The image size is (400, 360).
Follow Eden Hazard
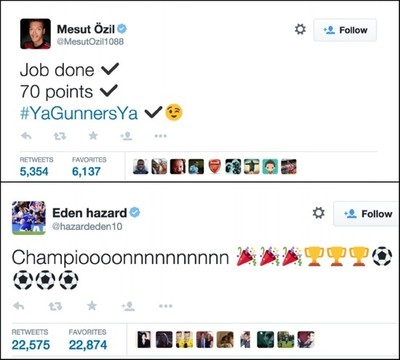[x=367, y=214]
